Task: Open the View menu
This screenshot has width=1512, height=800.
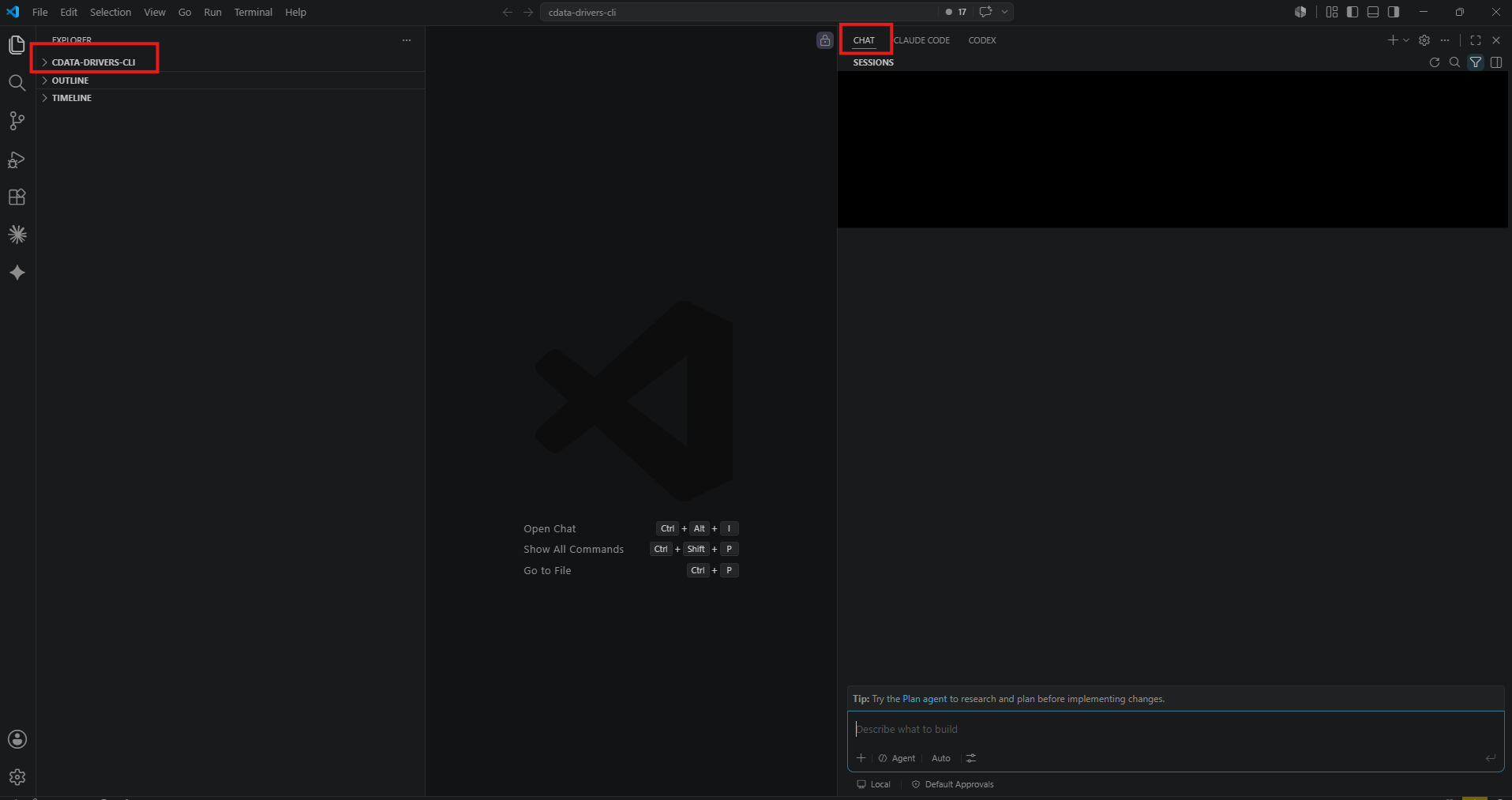Action: coord(155,12)
